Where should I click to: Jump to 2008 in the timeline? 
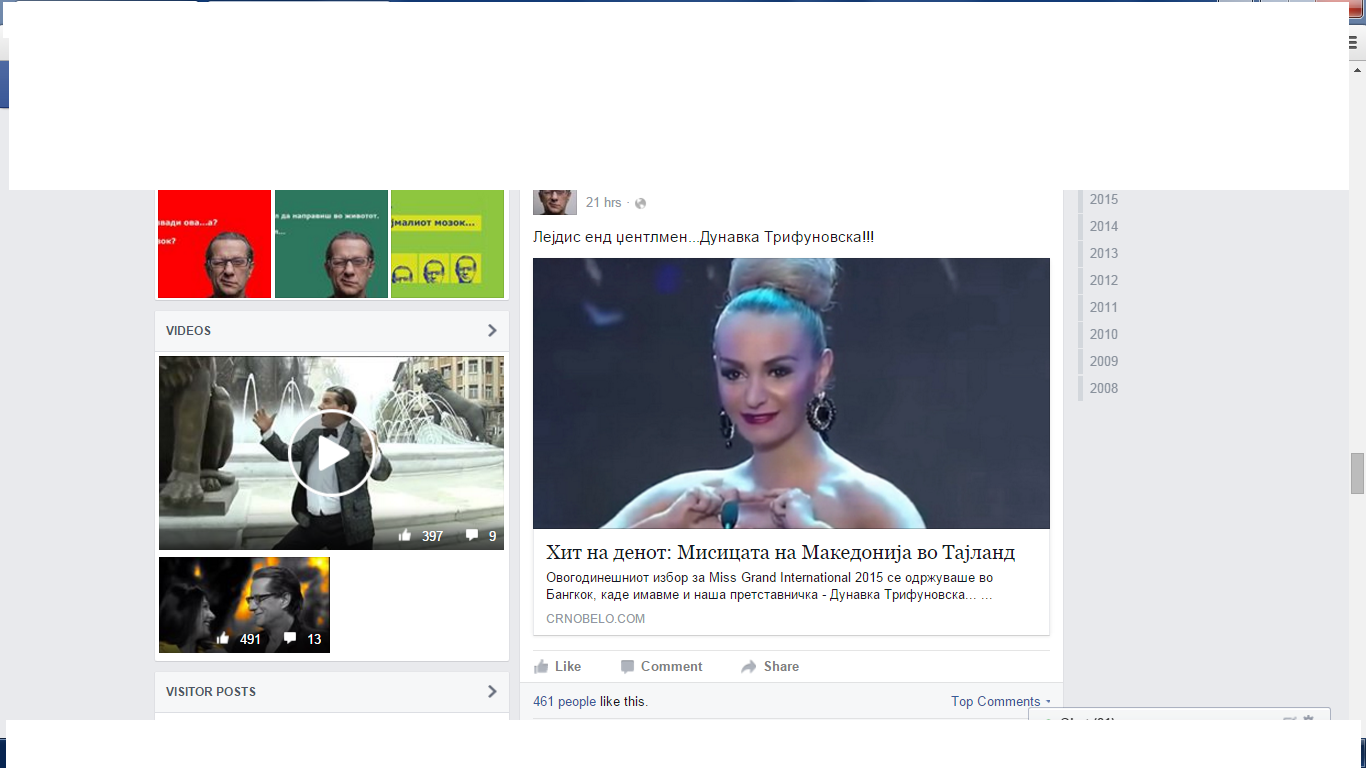click(1104, 389)
